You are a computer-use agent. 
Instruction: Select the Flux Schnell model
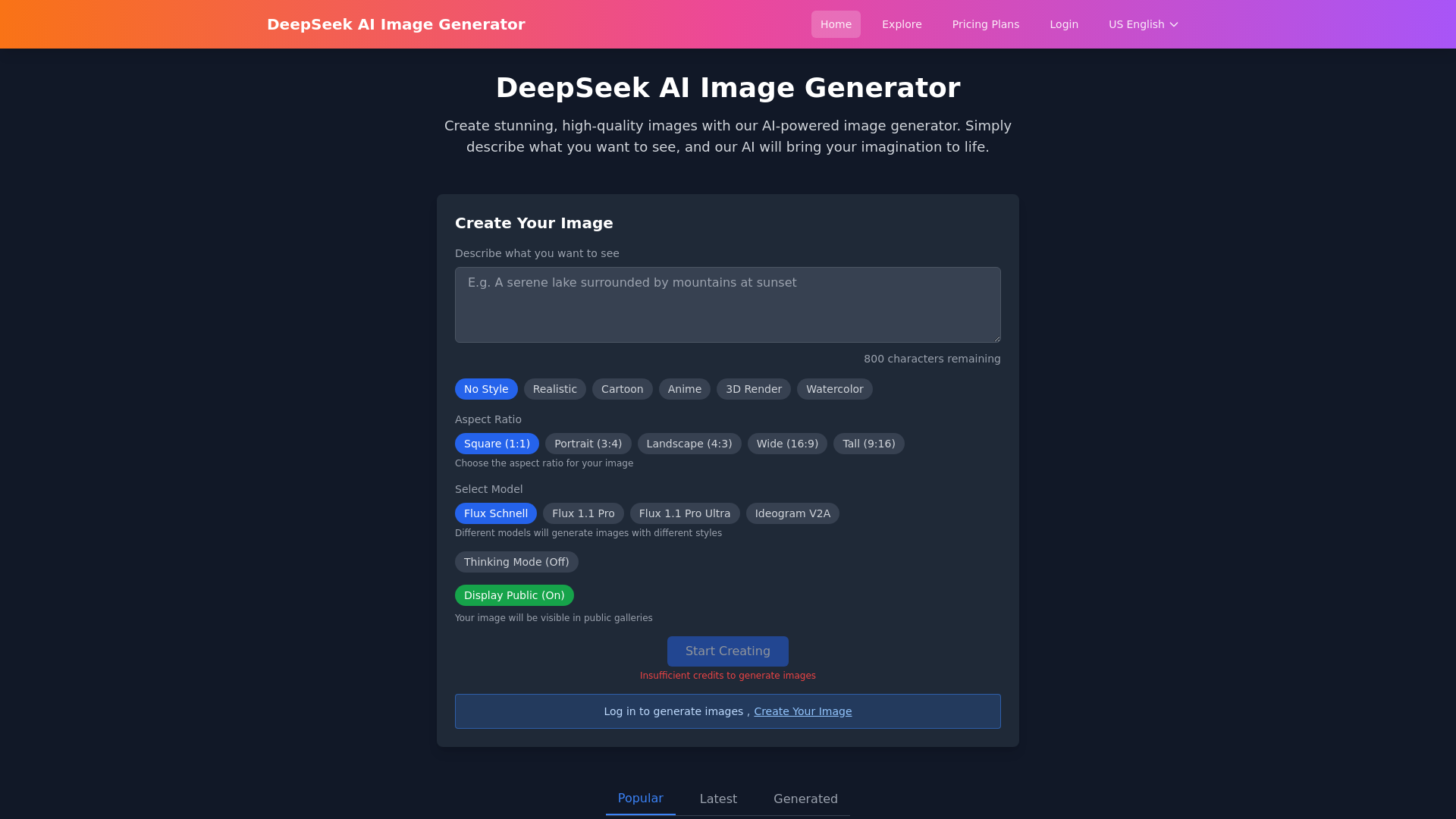tap(495, 513)
